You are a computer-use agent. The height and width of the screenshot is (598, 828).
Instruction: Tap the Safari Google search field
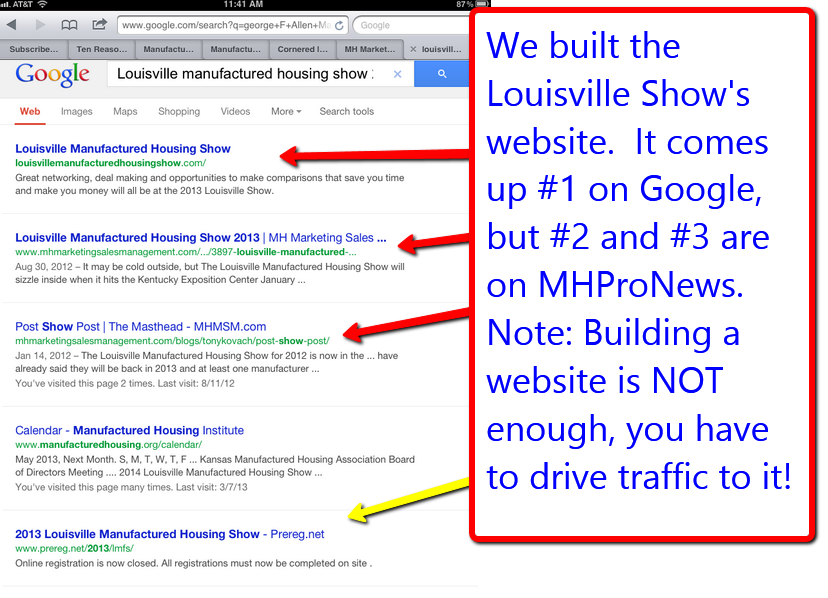[412, 25]
